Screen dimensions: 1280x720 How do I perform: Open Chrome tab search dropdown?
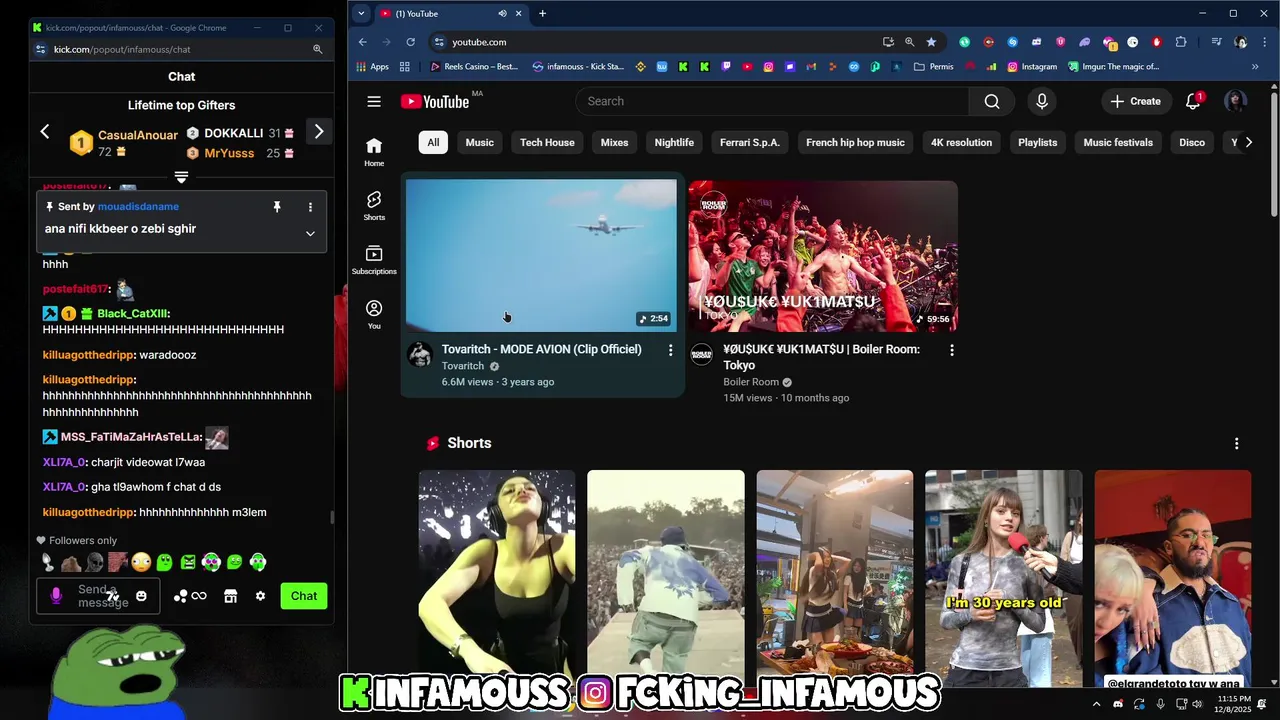coord(361,14)
